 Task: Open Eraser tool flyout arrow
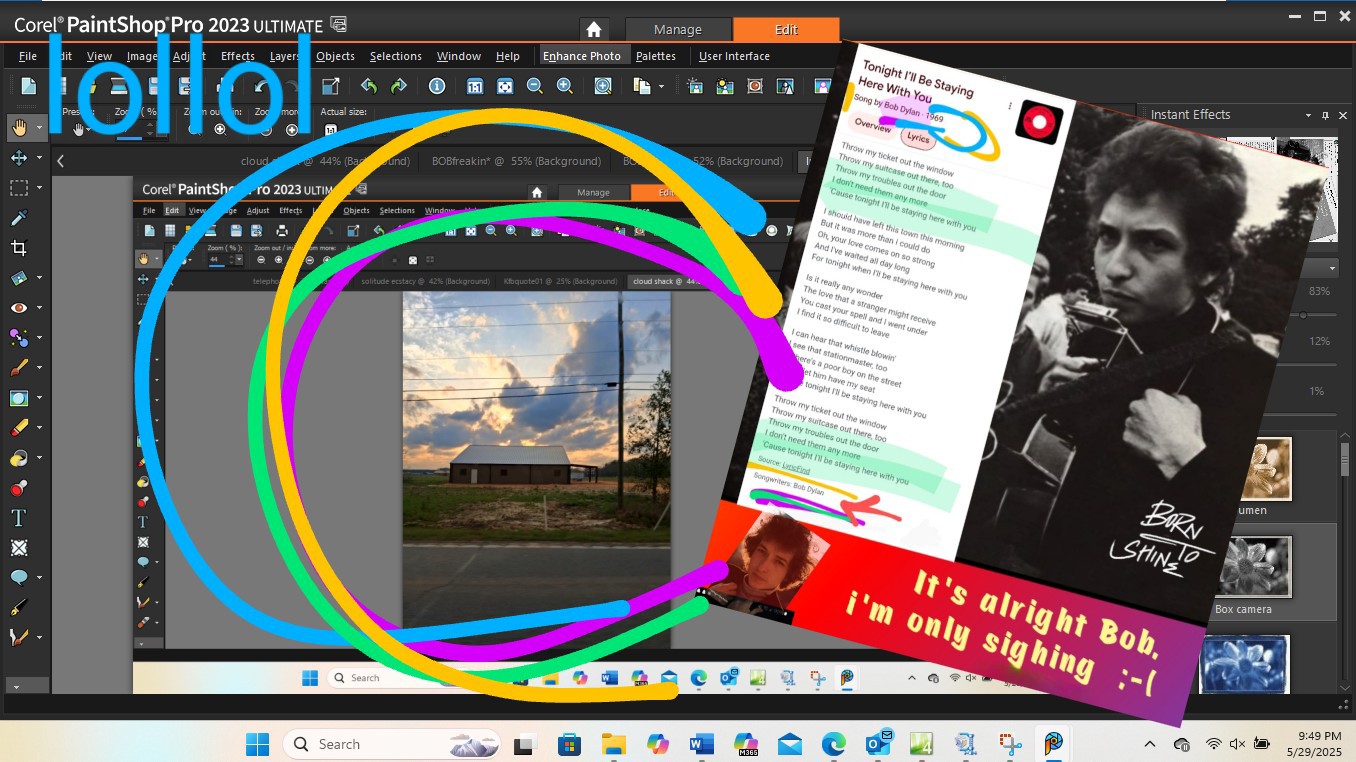[39, 428]
